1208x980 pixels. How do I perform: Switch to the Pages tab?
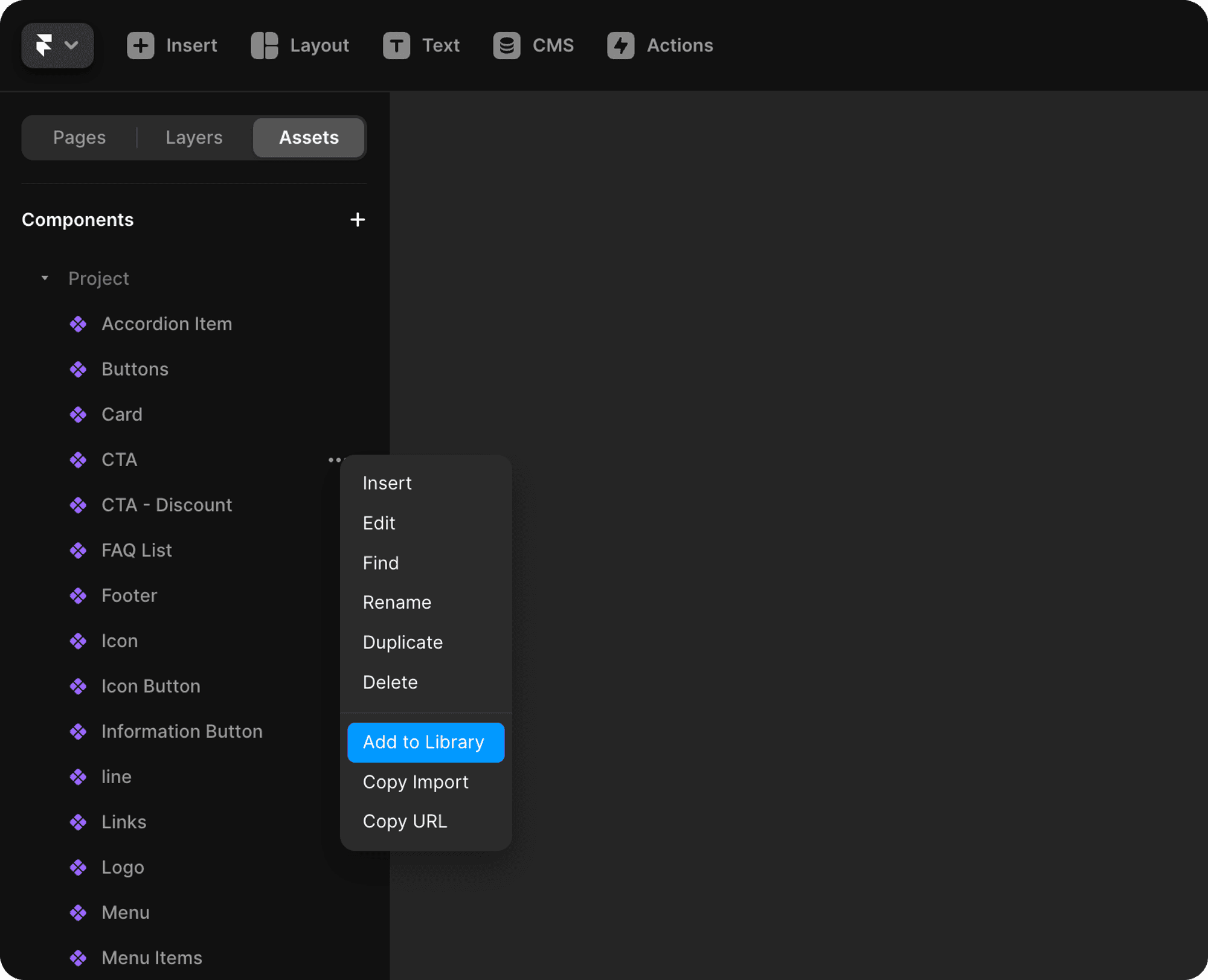tap(79, 138)
